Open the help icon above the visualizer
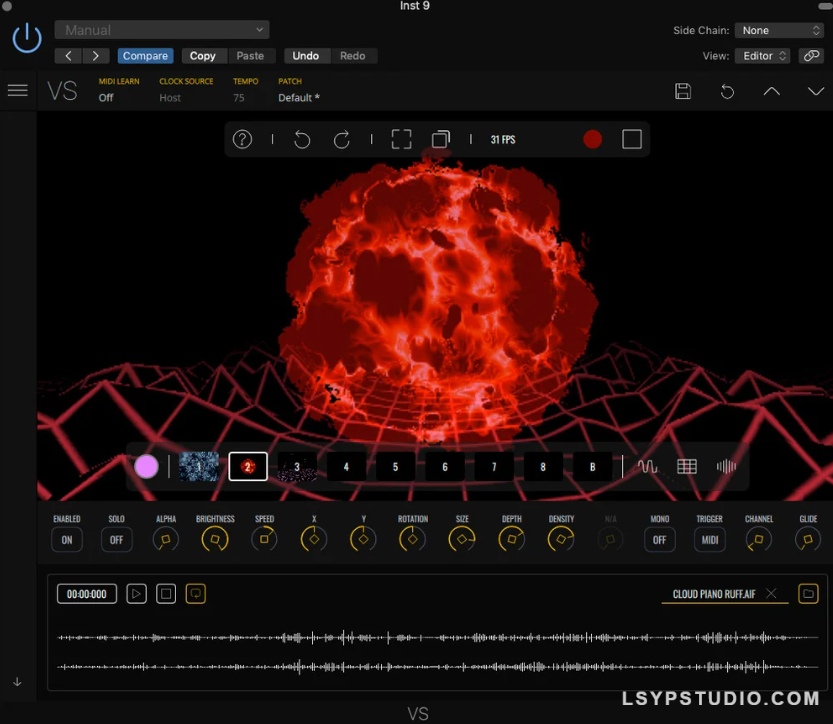 (242, 139)
